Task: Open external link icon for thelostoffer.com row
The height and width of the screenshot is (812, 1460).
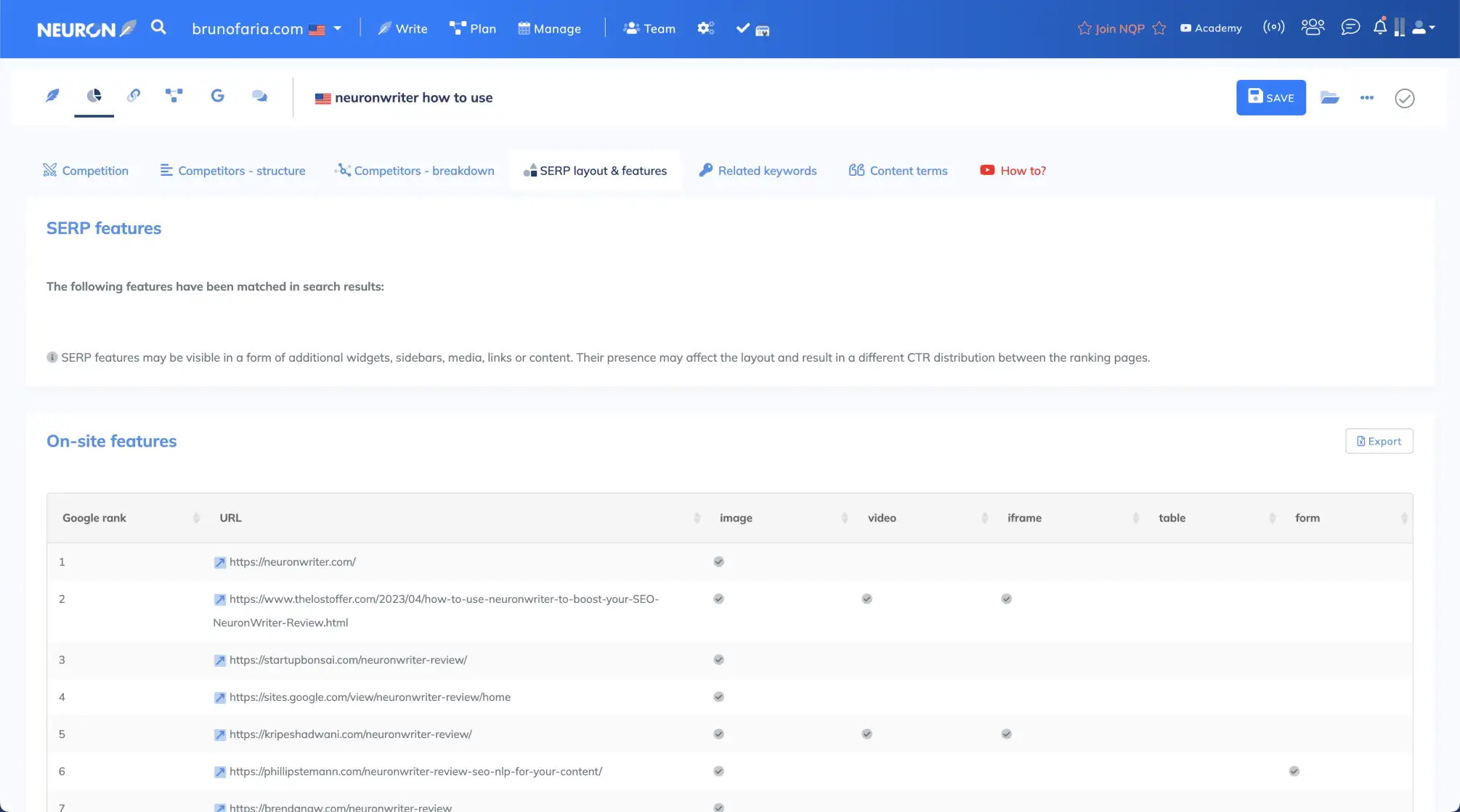Action: pyautogui.click(x=219, y=600)
